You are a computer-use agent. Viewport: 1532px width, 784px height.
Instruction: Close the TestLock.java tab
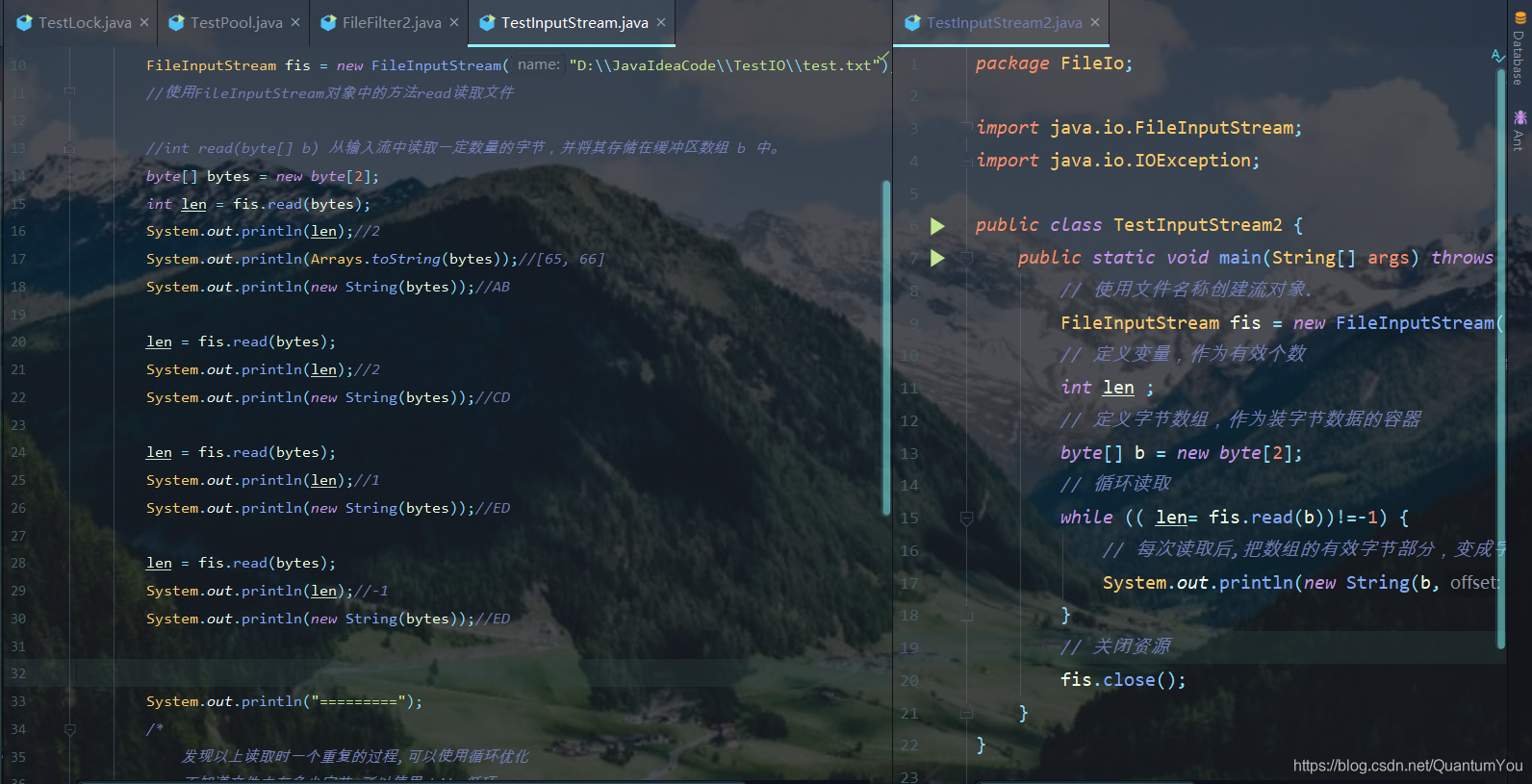click(x=144, y=22)
